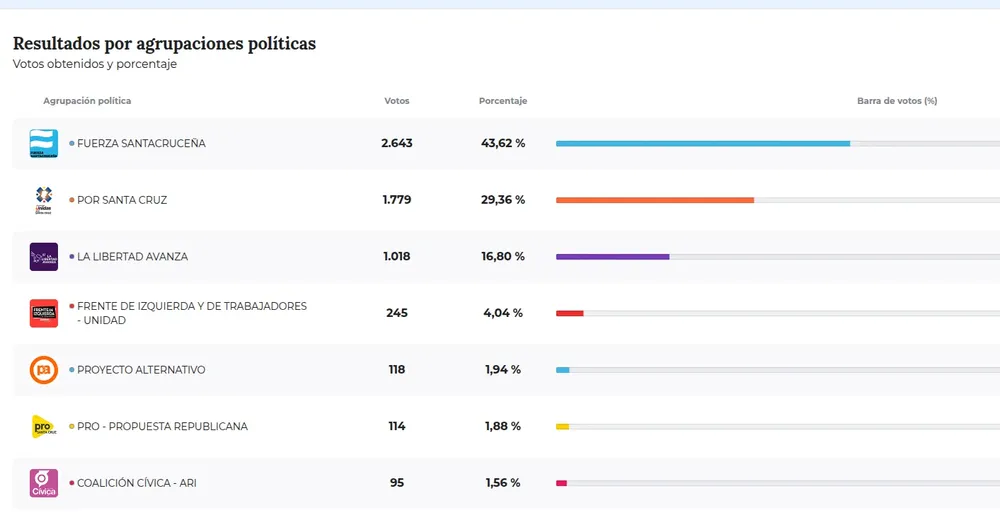Click the blue dot beside Fuerza Santacruceña
Screen dimensions: 1000x520
click(72, 144)
